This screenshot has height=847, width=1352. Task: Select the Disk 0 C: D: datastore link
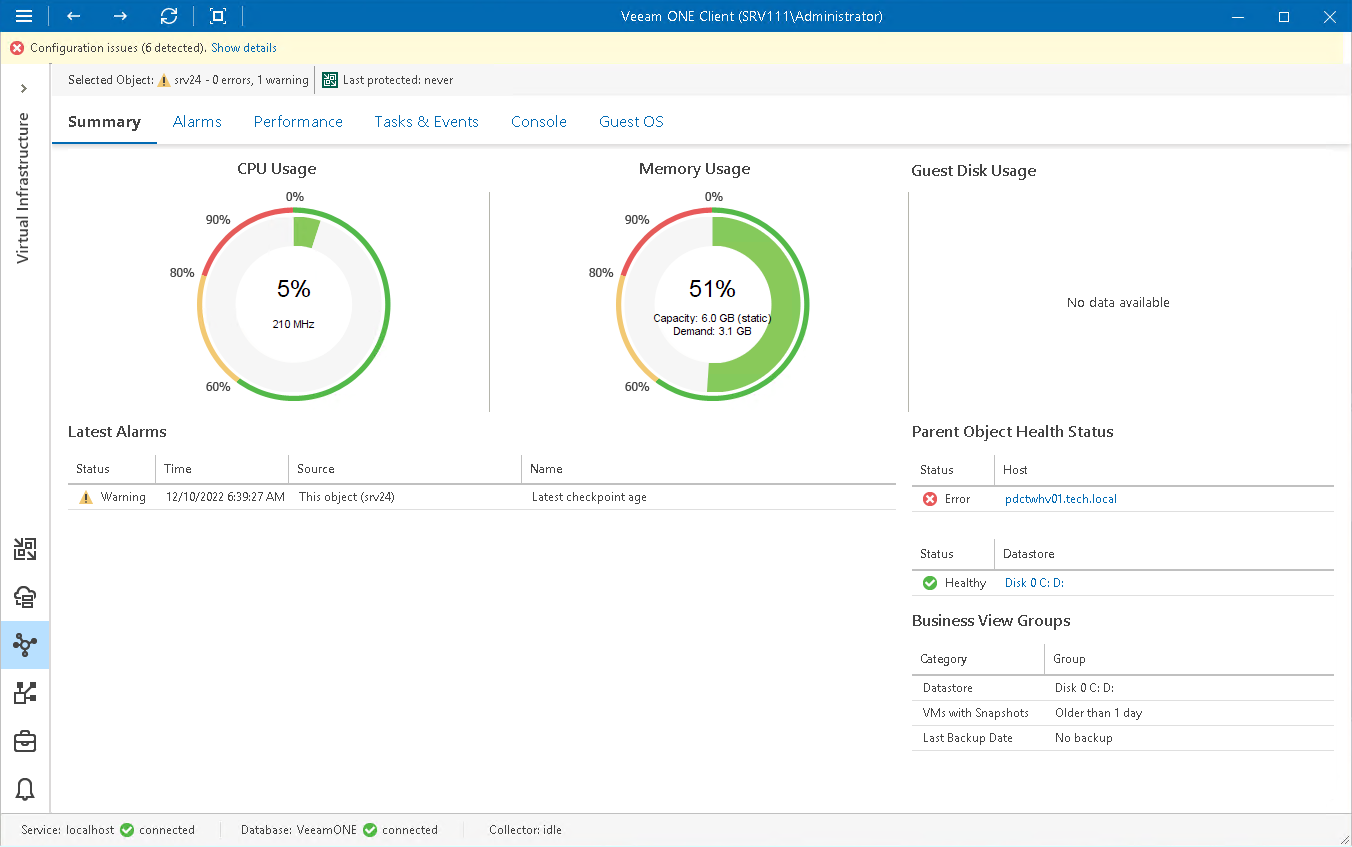click(1033, 582)
